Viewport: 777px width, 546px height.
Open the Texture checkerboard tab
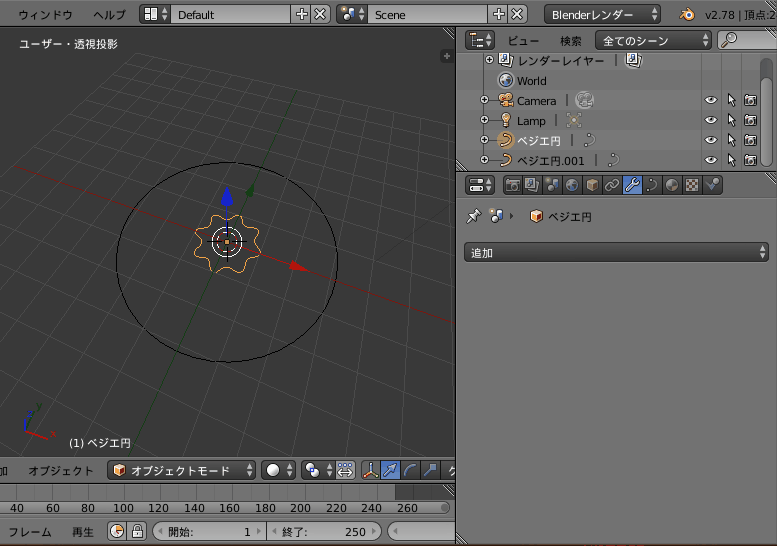(x=692, y=185)
